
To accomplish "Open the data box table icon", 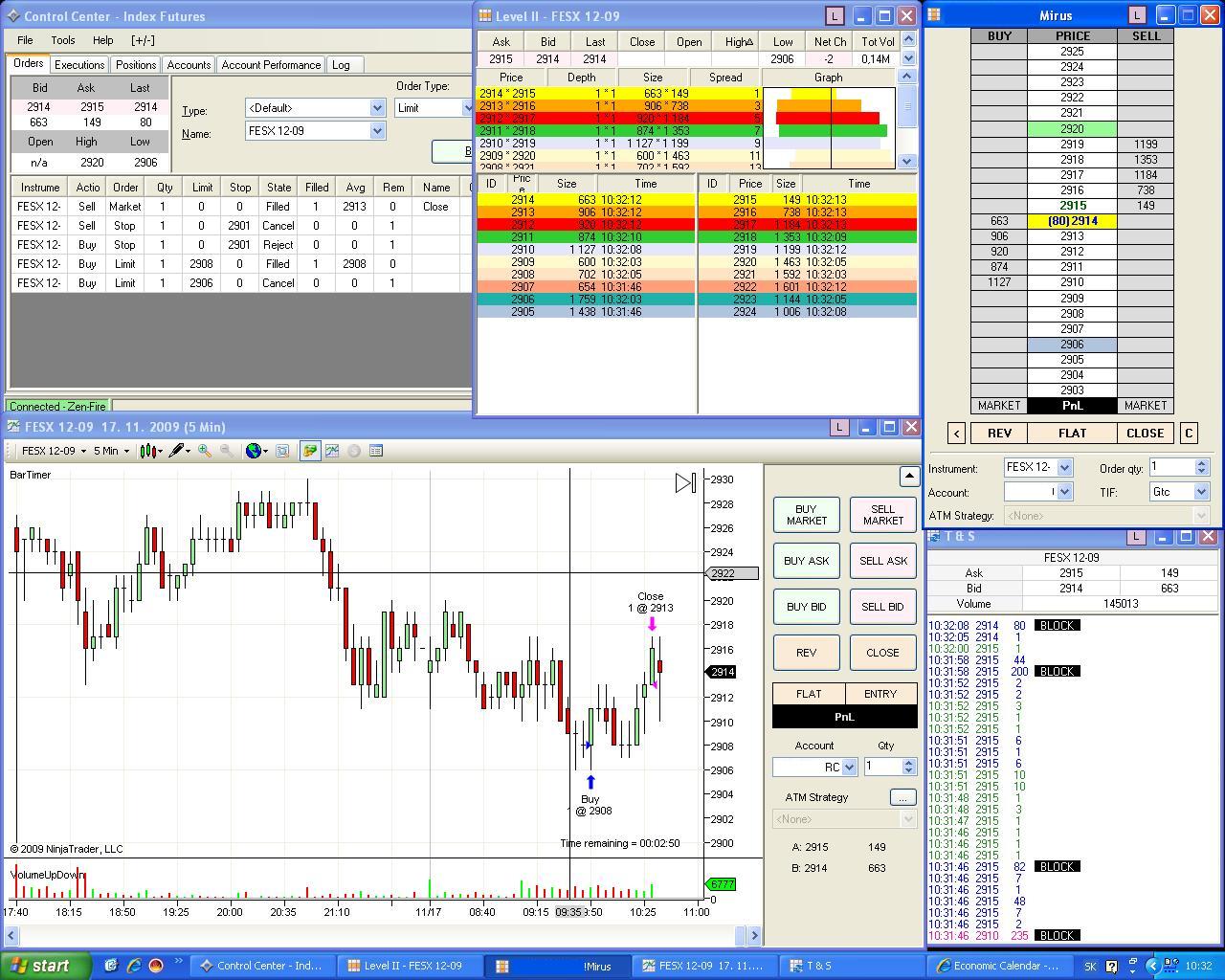I will pos(376,451).
